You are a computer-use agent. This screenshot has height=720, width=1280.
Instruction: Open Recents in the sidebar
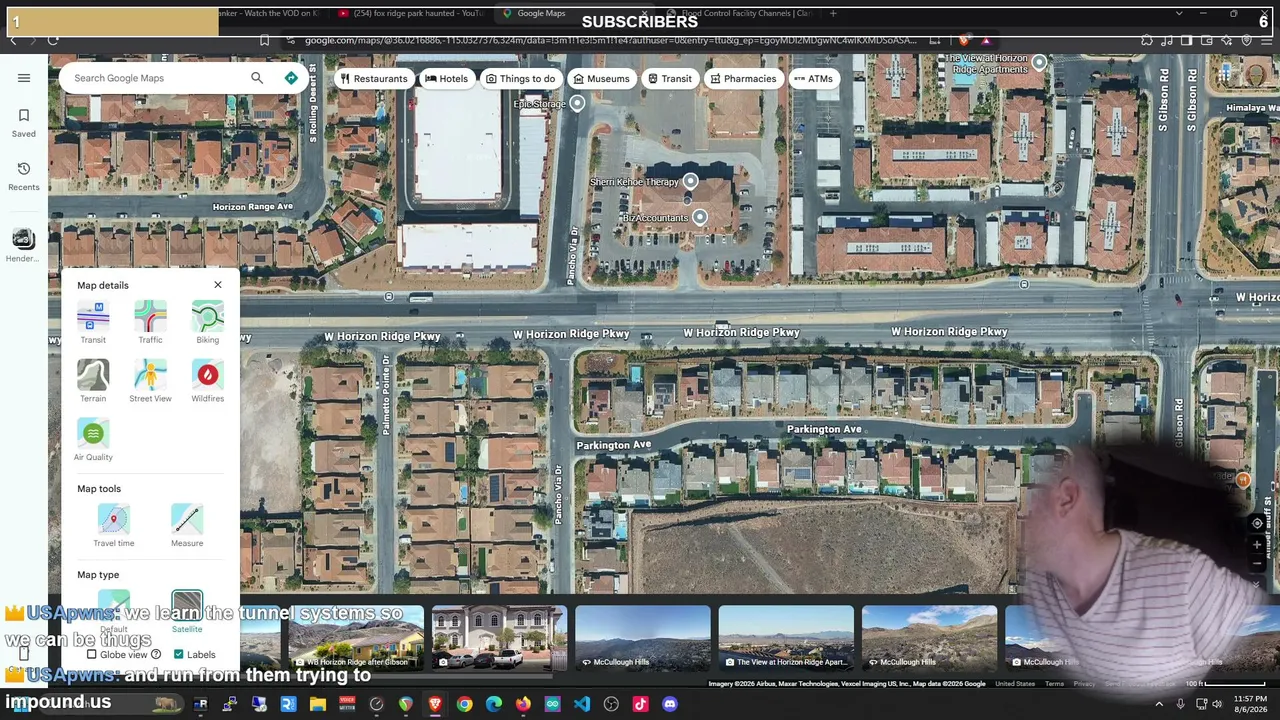pos(24,176)
